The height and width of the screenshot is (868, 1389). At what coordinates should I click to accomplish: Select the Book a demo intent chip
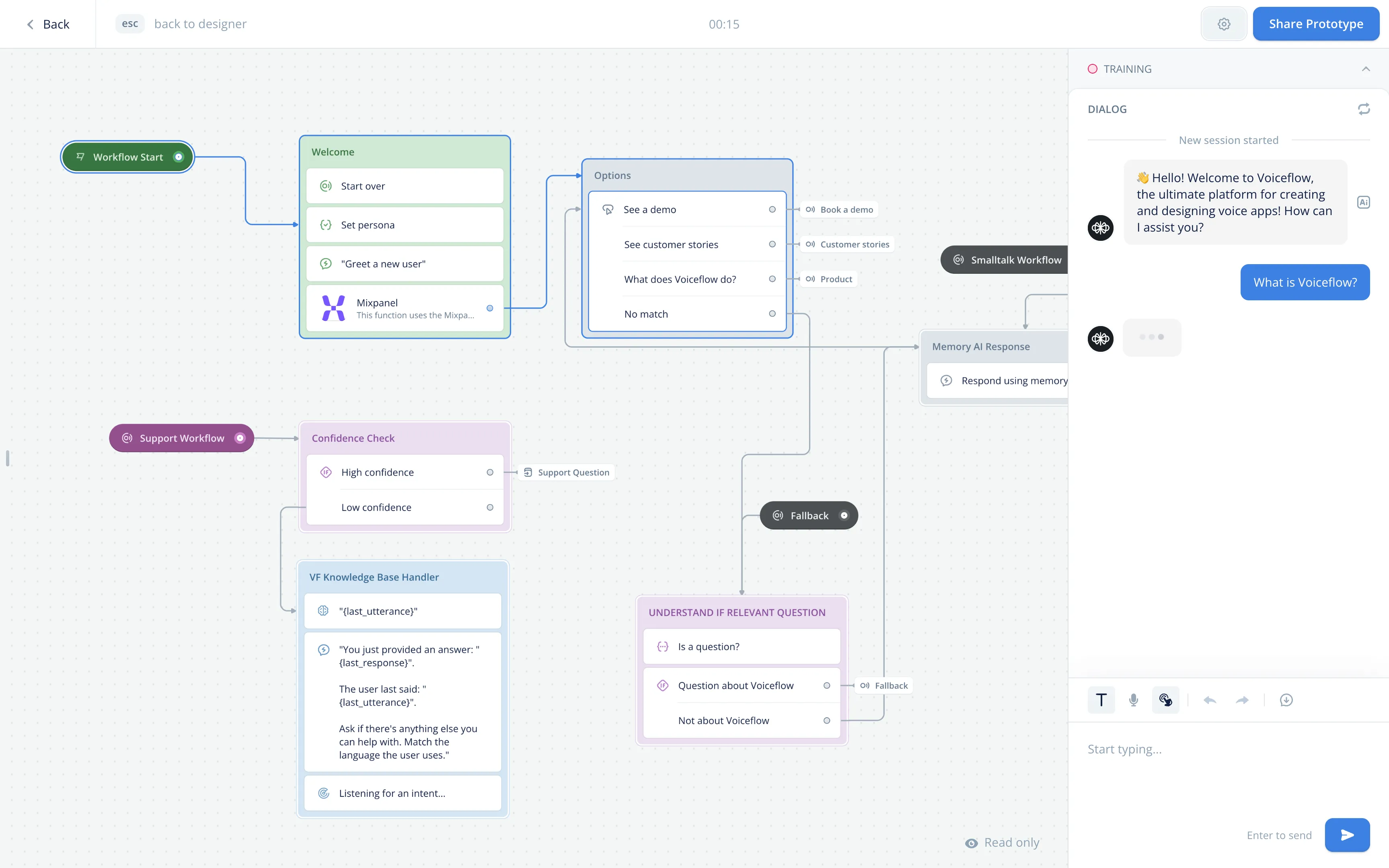pos(840,209)
